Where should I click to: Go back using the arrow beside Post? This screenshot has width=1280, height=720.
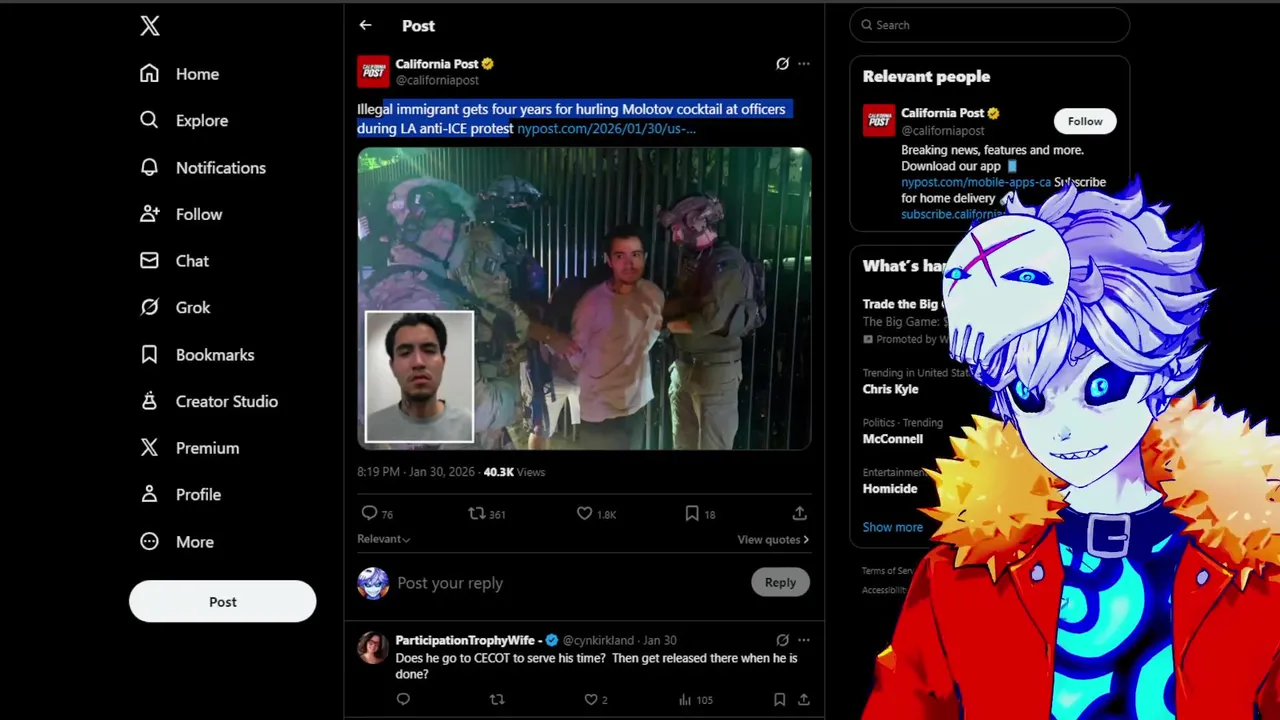(x=365, y=26)
